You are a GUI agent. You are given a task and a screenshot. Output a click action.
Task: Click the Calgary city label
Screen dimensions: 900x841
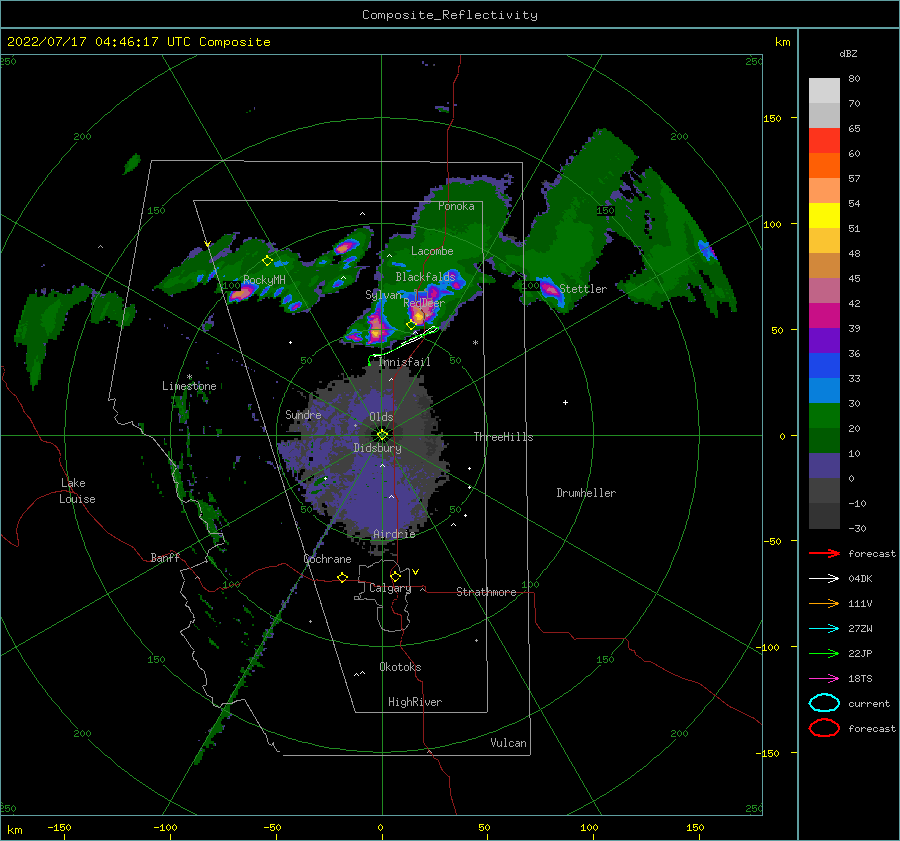390,588
